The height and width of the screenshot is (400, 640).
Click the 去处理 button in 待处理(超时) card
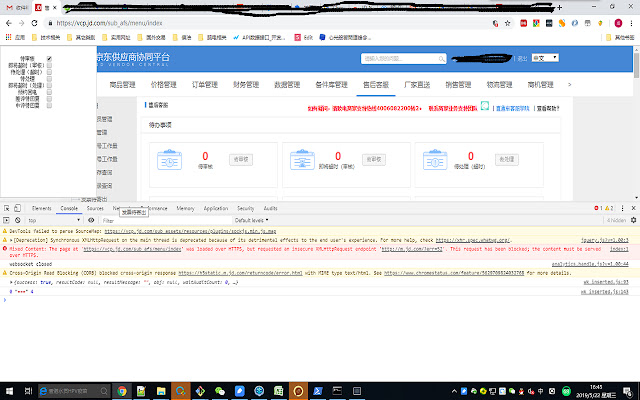507,160
